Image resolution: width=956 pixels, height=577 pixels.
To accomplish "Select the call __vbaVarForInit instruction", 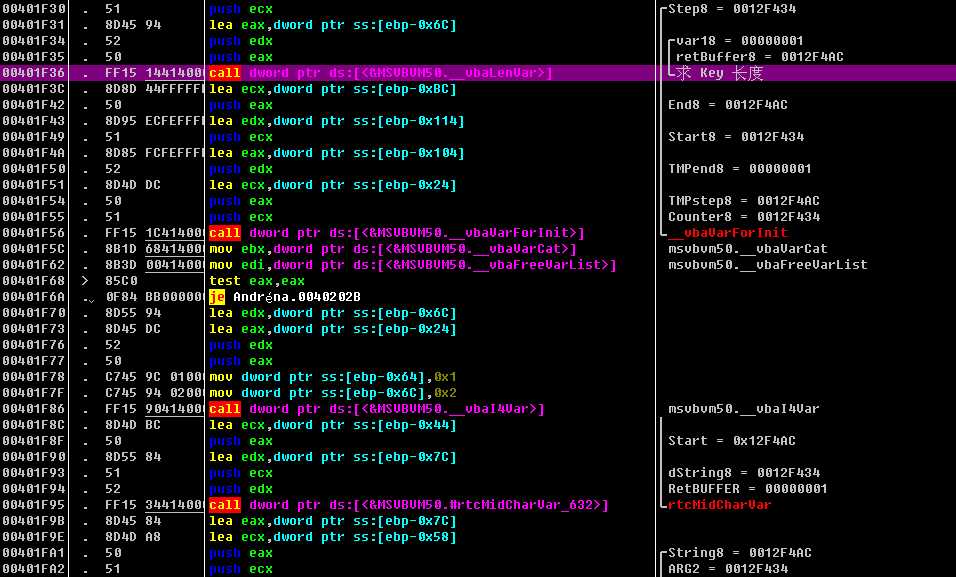I will coord(396,233).
